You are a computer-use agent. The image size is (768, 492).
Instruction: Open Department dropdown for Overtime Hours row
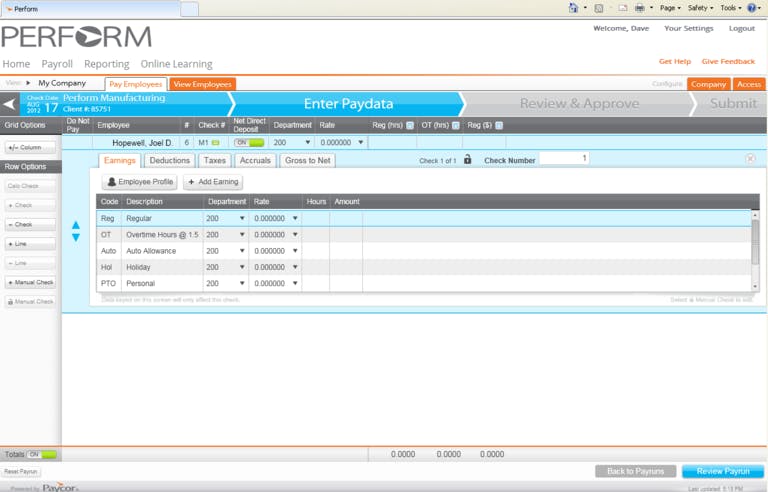point(242,235)
